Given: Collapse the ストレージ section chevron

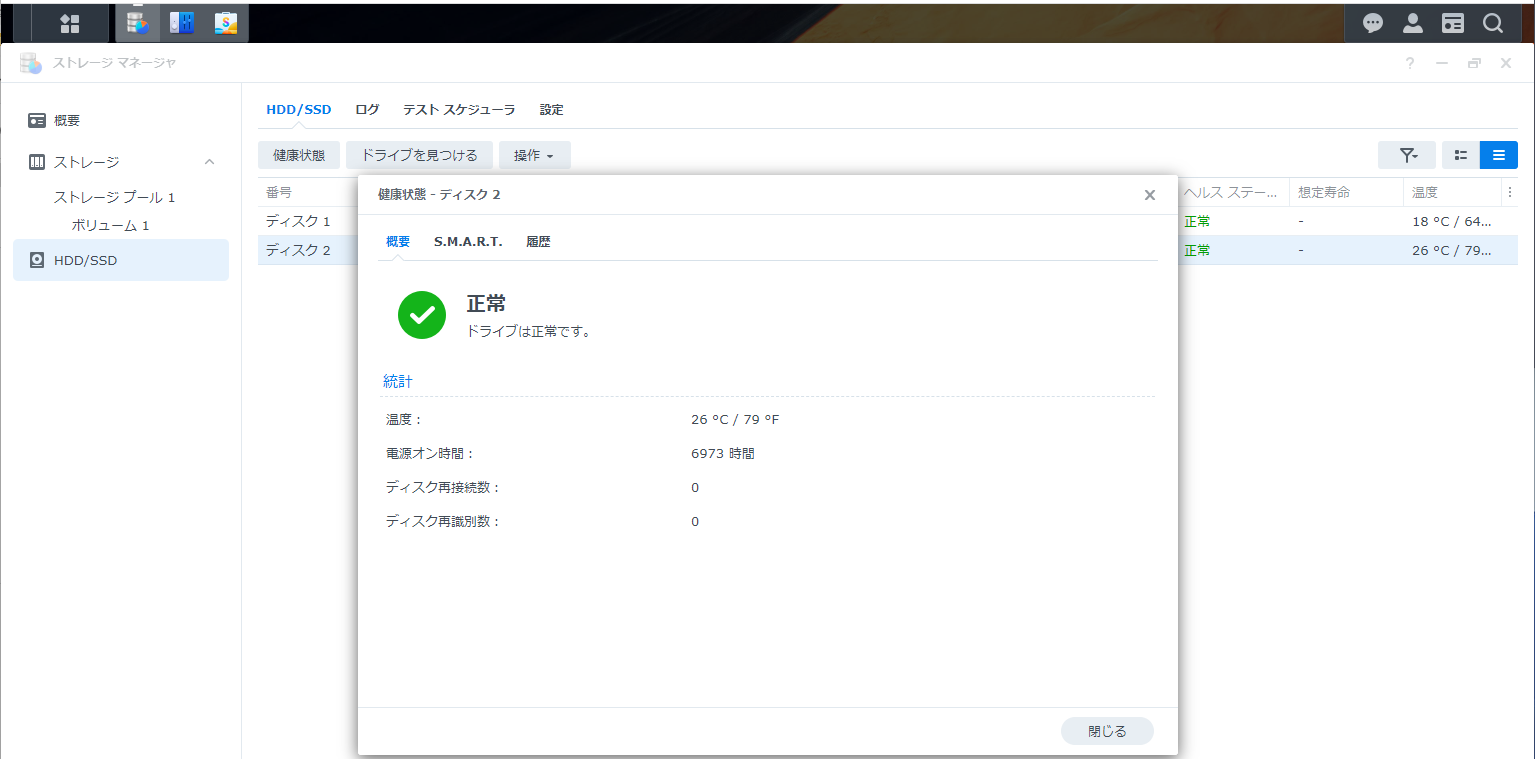Looking at the screenshot, I should 209,162.
